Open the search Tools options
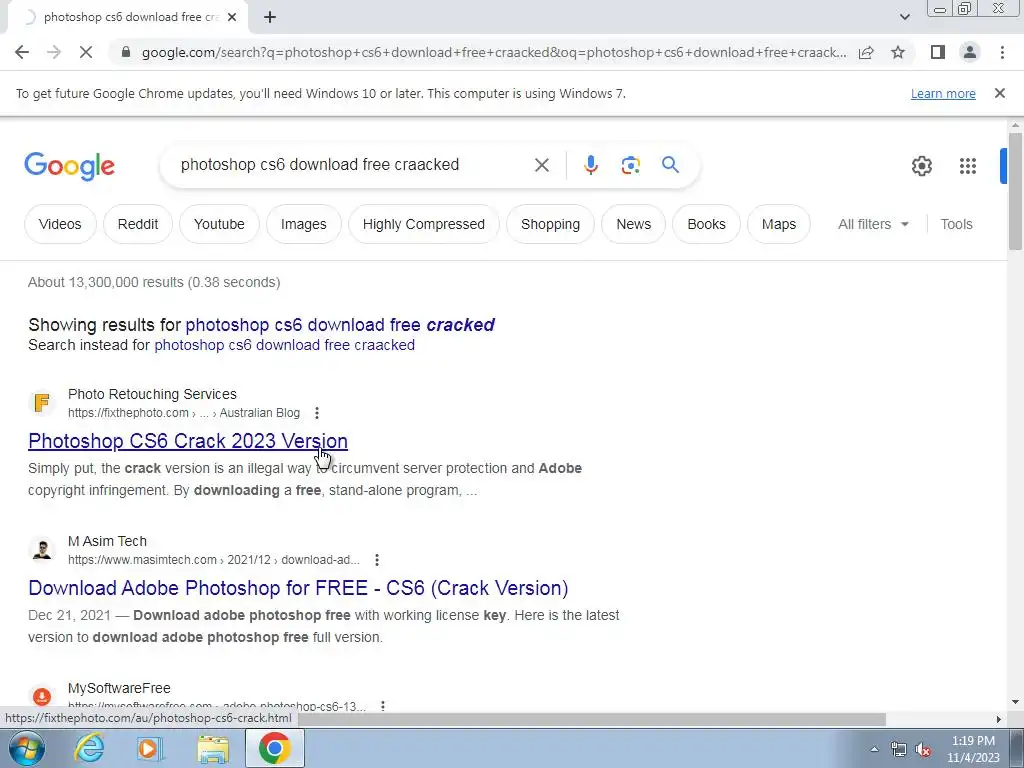The height and width of the screenshot is (768, 1024). [x=956, y=224]
